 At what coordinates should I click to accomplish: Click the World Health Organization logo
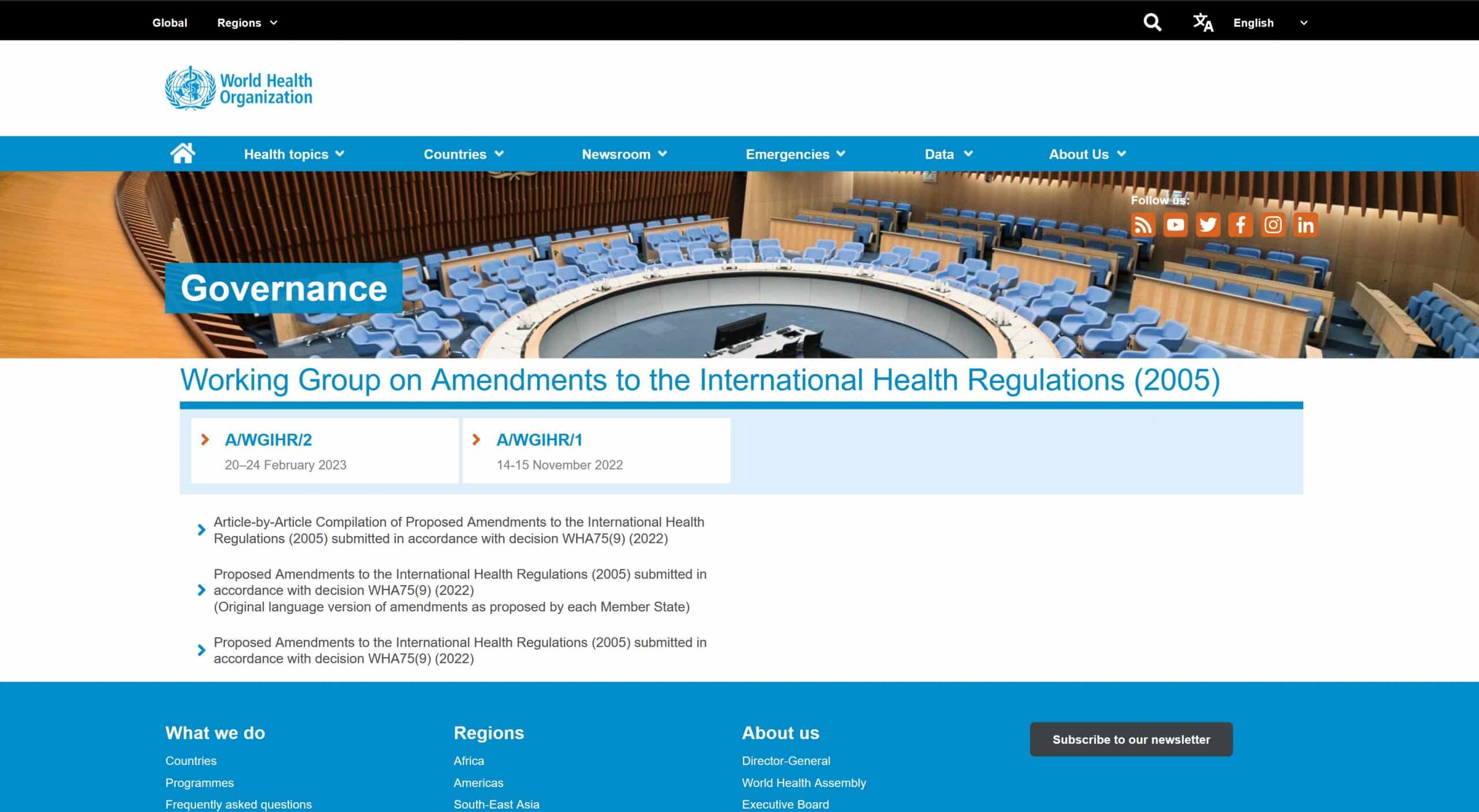[x=239, y=88]
